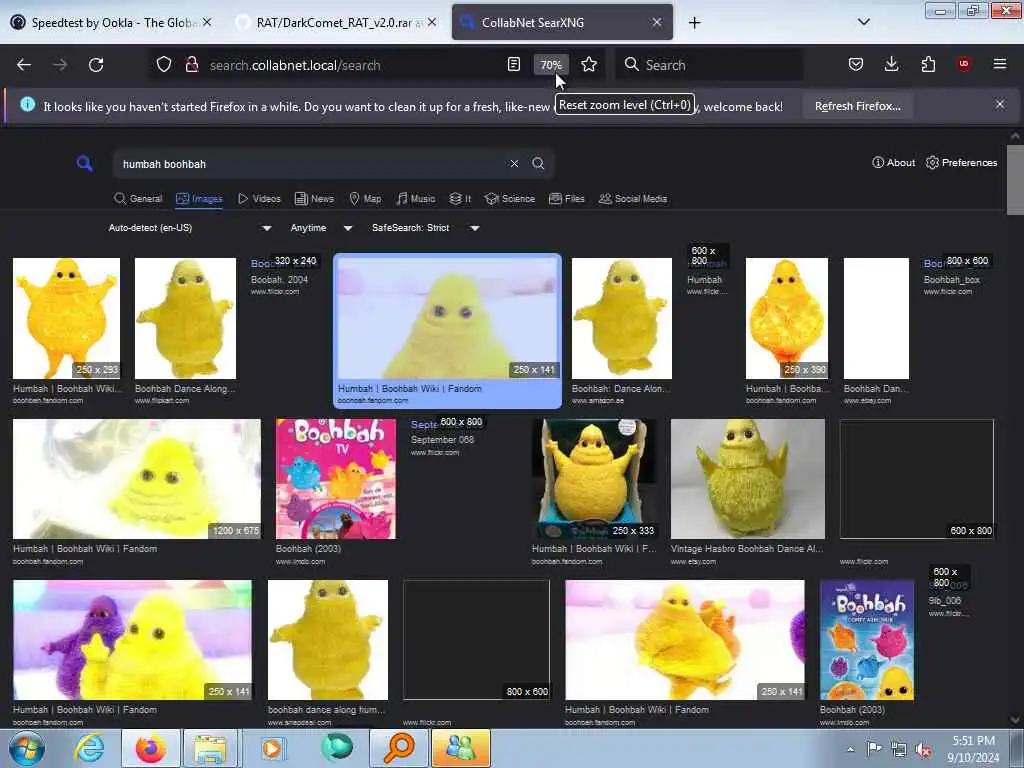1024x768 pixels.
Task: Open the Extensions puzzle icon
Action: (x=928, y=64)
